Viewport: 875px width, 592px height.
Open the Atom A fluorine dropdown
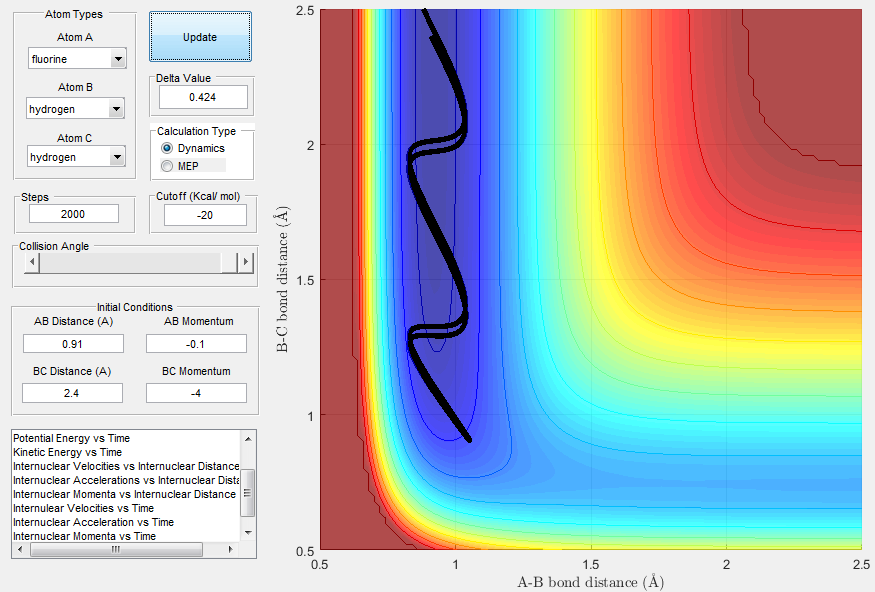(77, 59)
